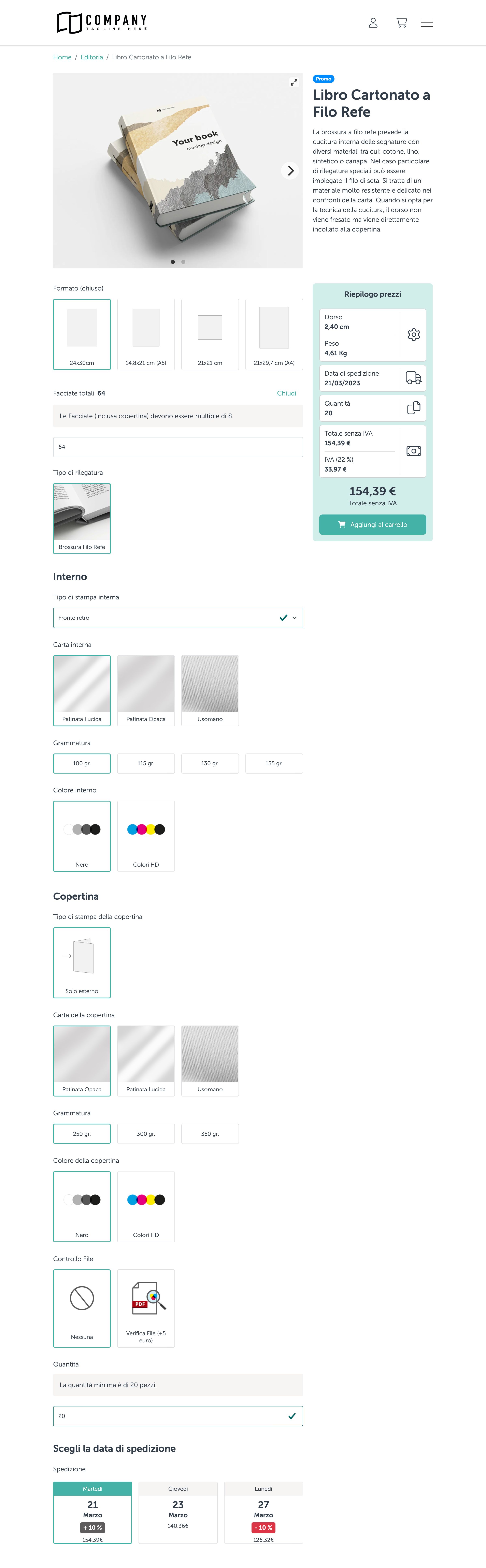Image resolution: width=486 pixels, height=1568 pixels.
Task: Click the shipping date 21/03/2023 value
Action: coord(342,384)
